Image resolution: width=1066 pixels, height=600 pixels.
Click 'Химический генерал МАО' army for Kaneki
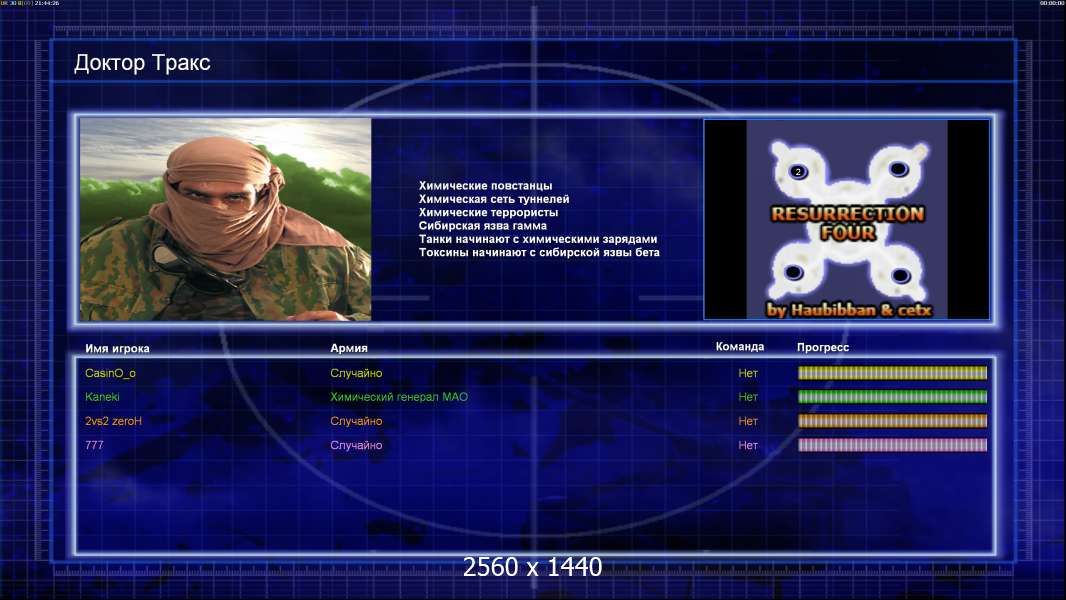pos(399,397)
